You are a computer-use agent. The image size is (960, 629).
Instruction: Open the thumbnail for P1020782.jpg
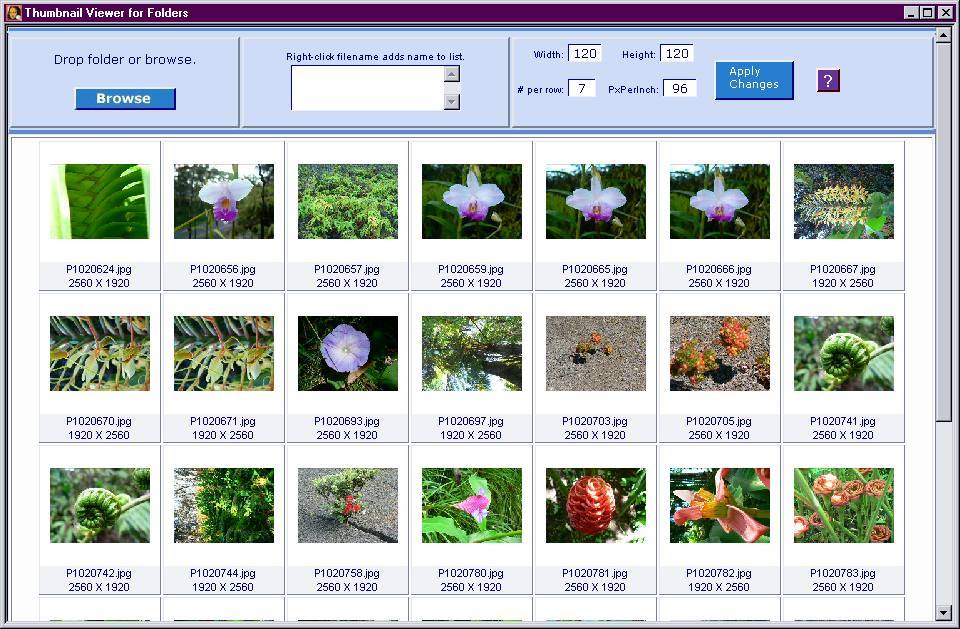pyautogui.click(x=720, y=505)
